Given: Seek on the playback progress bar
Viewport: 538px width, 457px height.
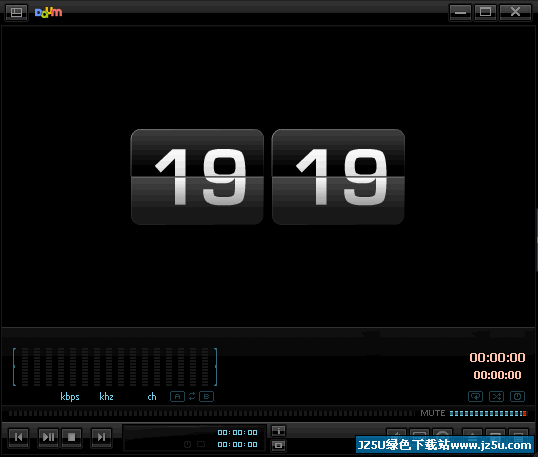Looking at the screenshot, I should click(212, 413).
